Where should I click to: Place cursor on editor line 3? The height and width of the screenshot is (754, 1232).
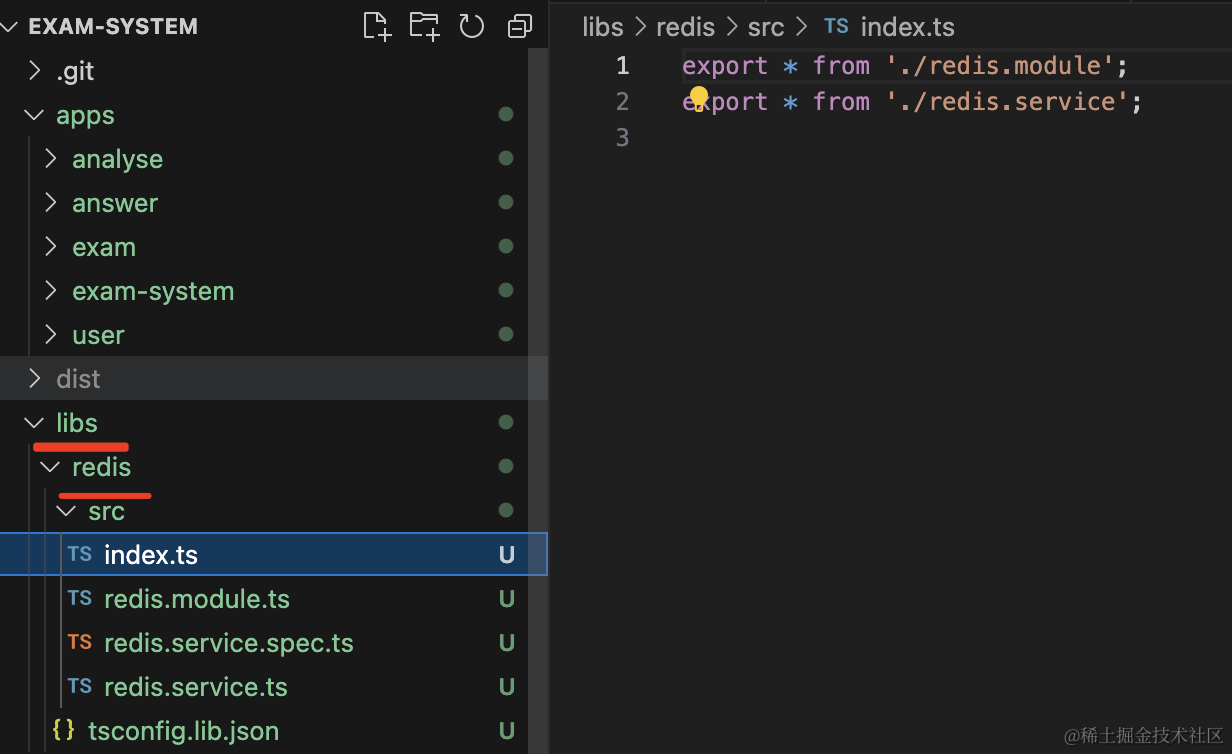pos(900,137)
